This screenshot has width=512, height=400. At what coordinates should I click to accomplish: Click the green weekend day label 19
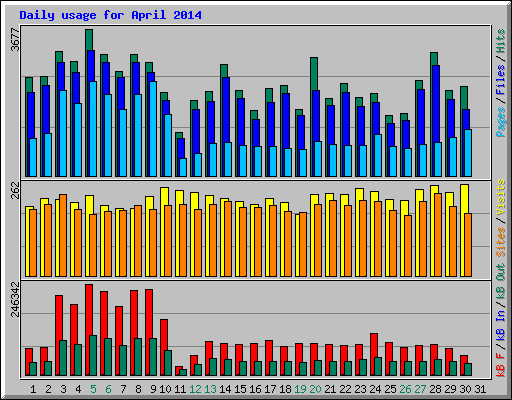pyautogui.click(x=300, y=389)
